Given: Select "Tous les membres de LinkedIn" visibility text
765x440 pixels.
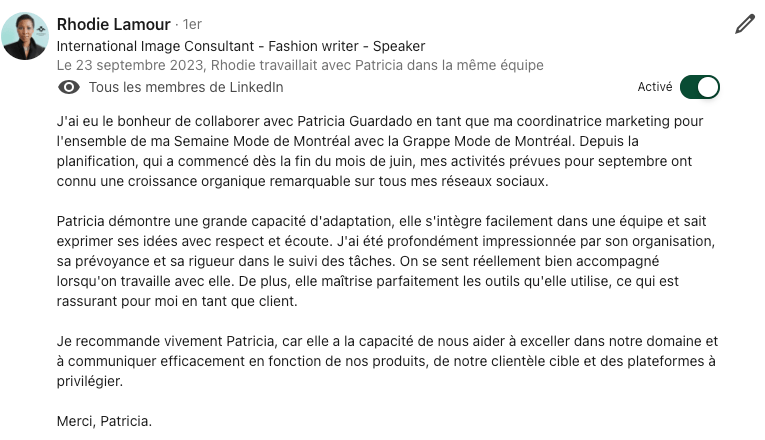Looking at the screenshot, I should (186, 87).
